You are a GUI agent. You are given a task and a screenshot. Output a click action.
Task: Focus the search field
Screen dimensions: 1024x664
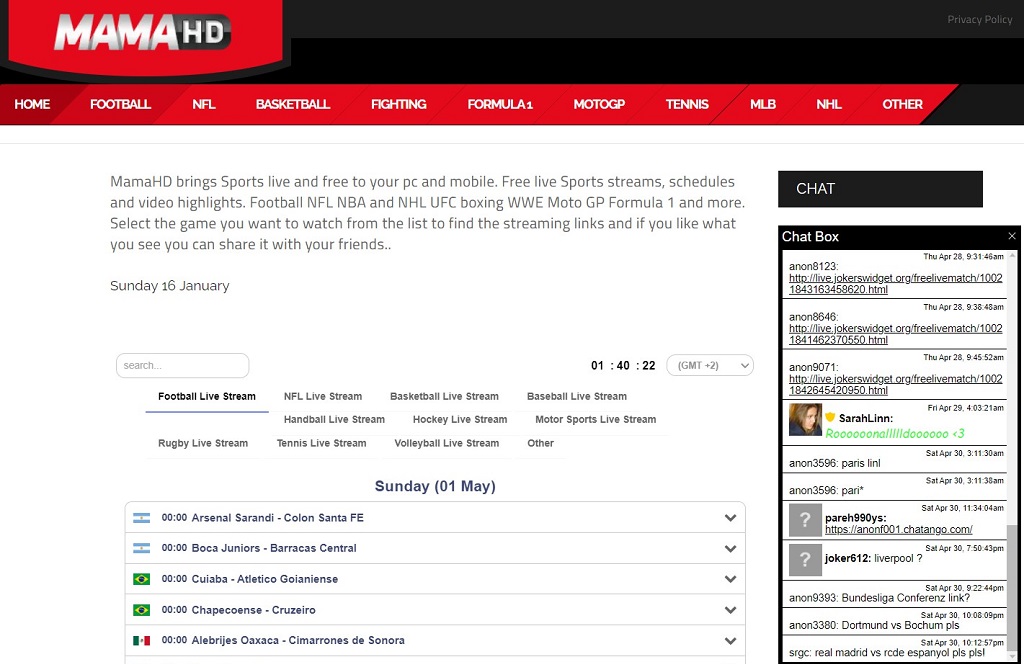182,366
